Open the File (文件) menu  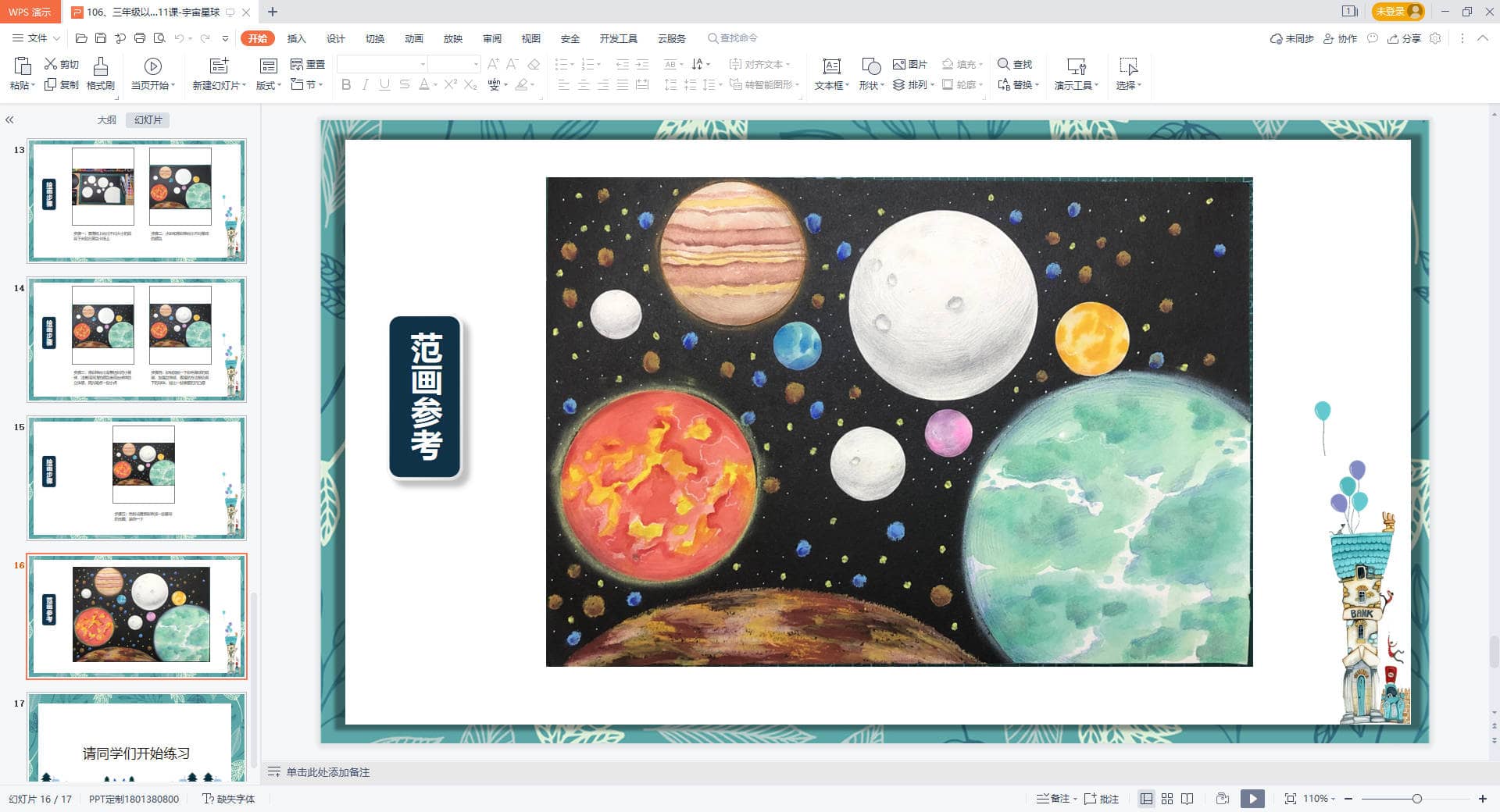(36, 38)
